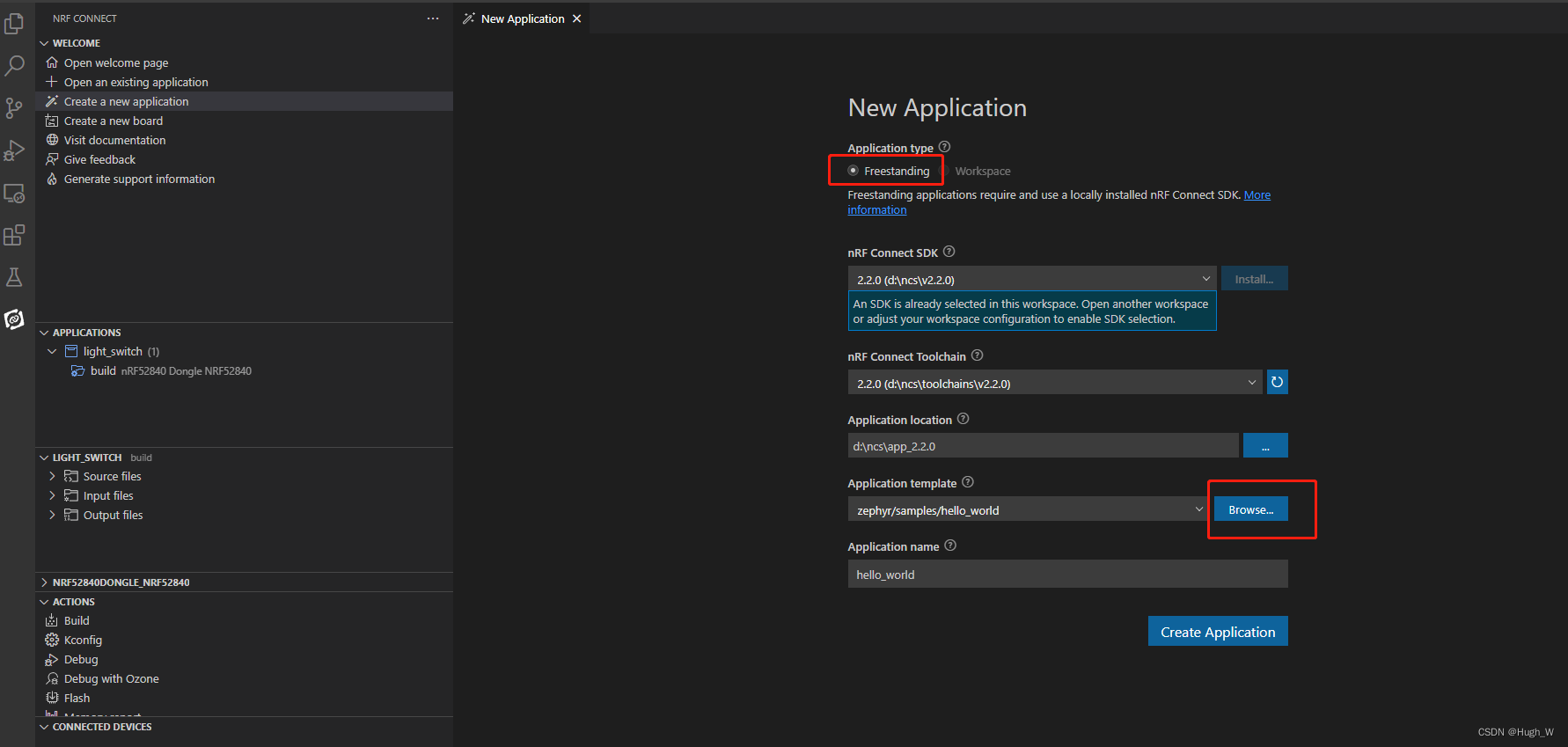Show help for Application template
The image size is (1568, 747).
coord(968,482)
